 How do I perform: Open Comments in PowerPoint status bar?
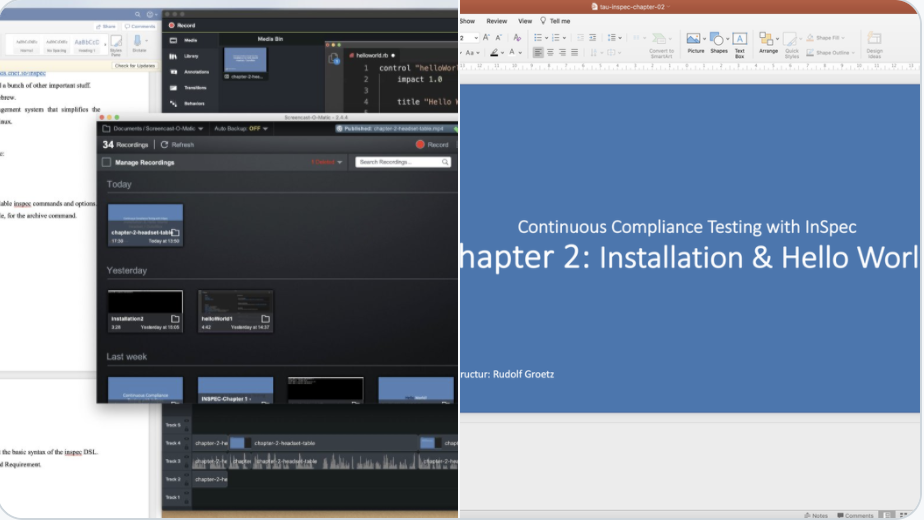coord(855,515)
